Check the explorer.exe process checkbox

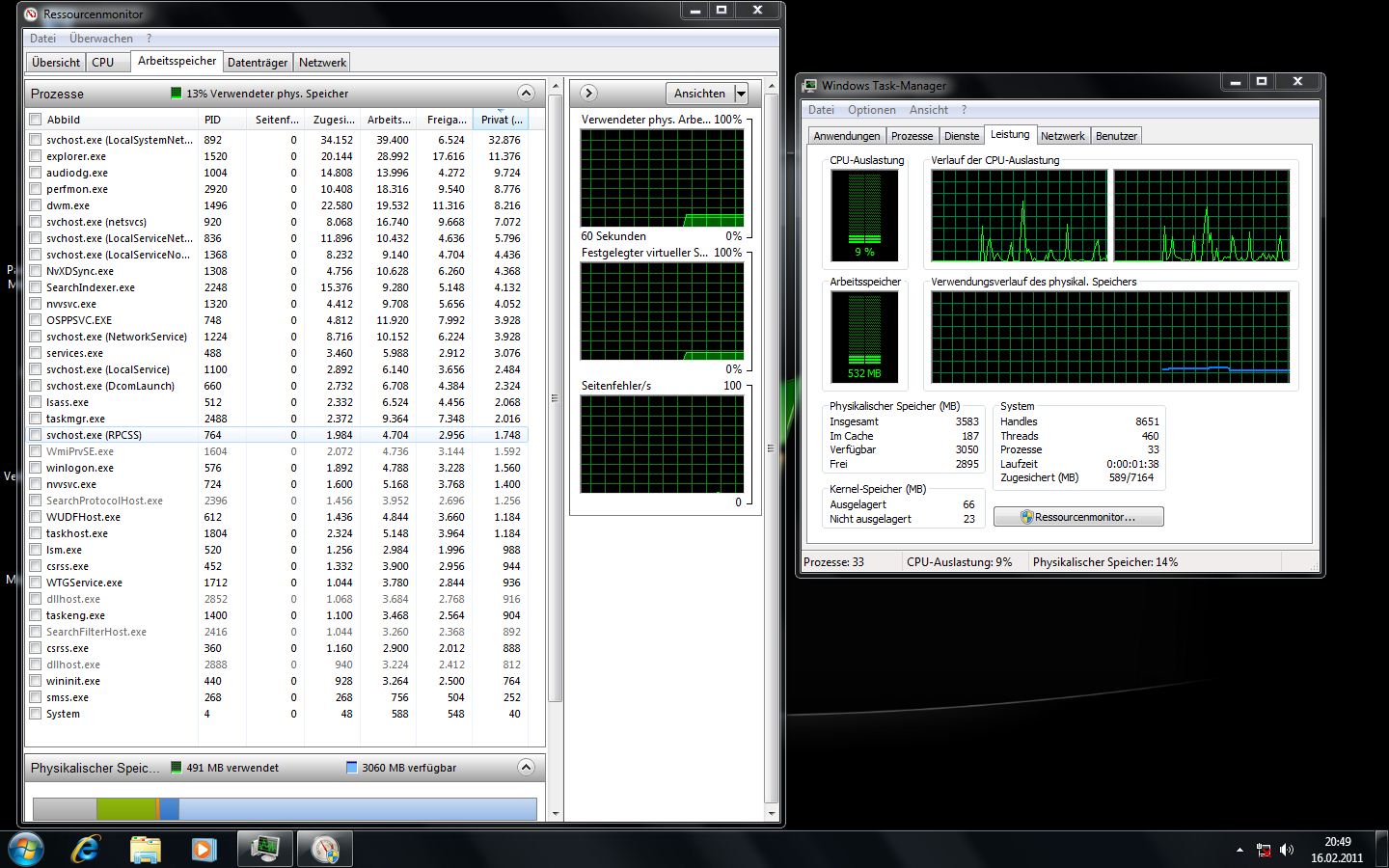pos(36,156)
